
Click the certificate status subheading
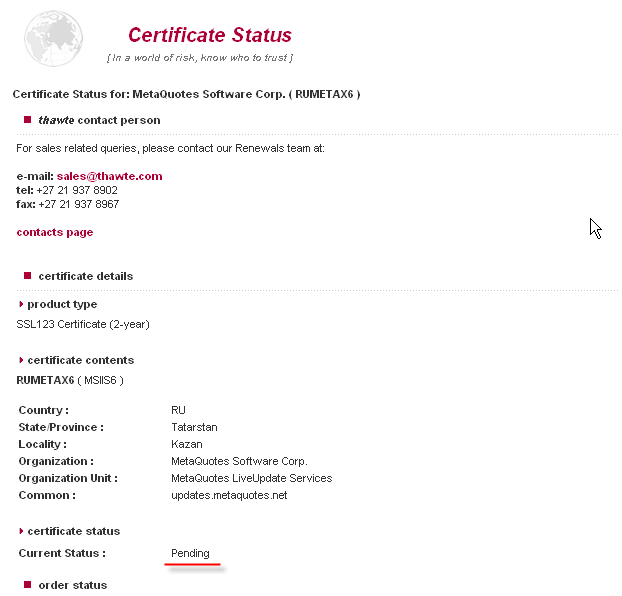click(x=74, y=531)
